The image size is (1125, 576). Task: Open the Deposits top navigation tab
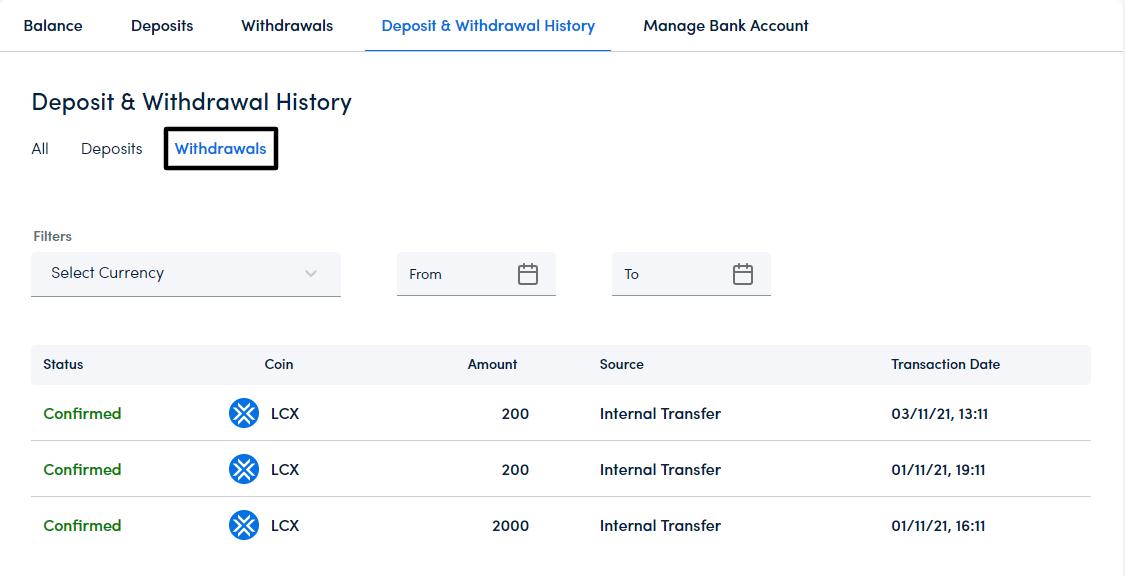pyautogui.click(x=162, y=26)
